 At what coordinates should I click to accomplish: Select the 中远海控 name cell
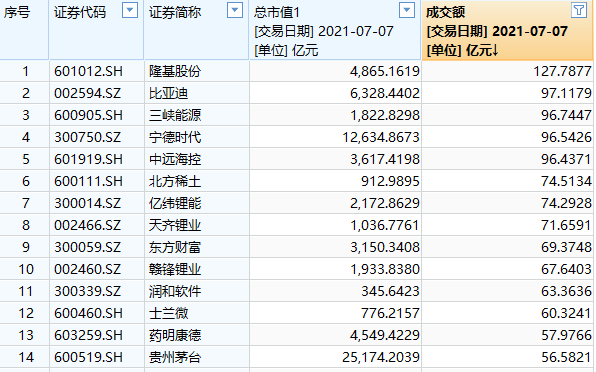[x=197, y=159]
